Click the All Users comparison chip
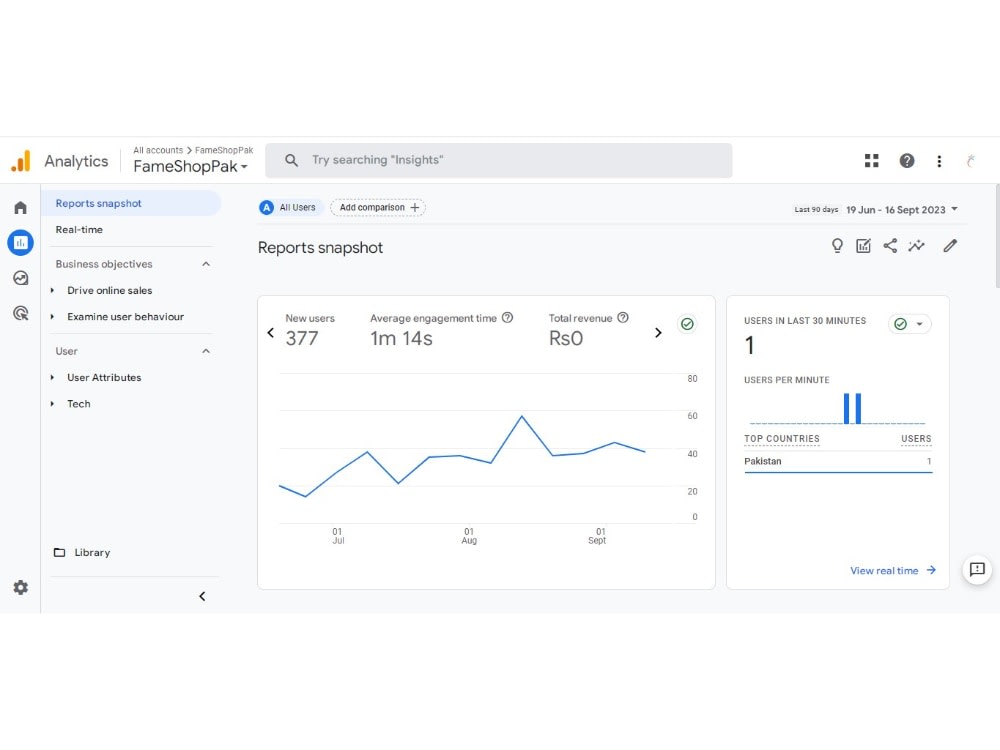 291,207
